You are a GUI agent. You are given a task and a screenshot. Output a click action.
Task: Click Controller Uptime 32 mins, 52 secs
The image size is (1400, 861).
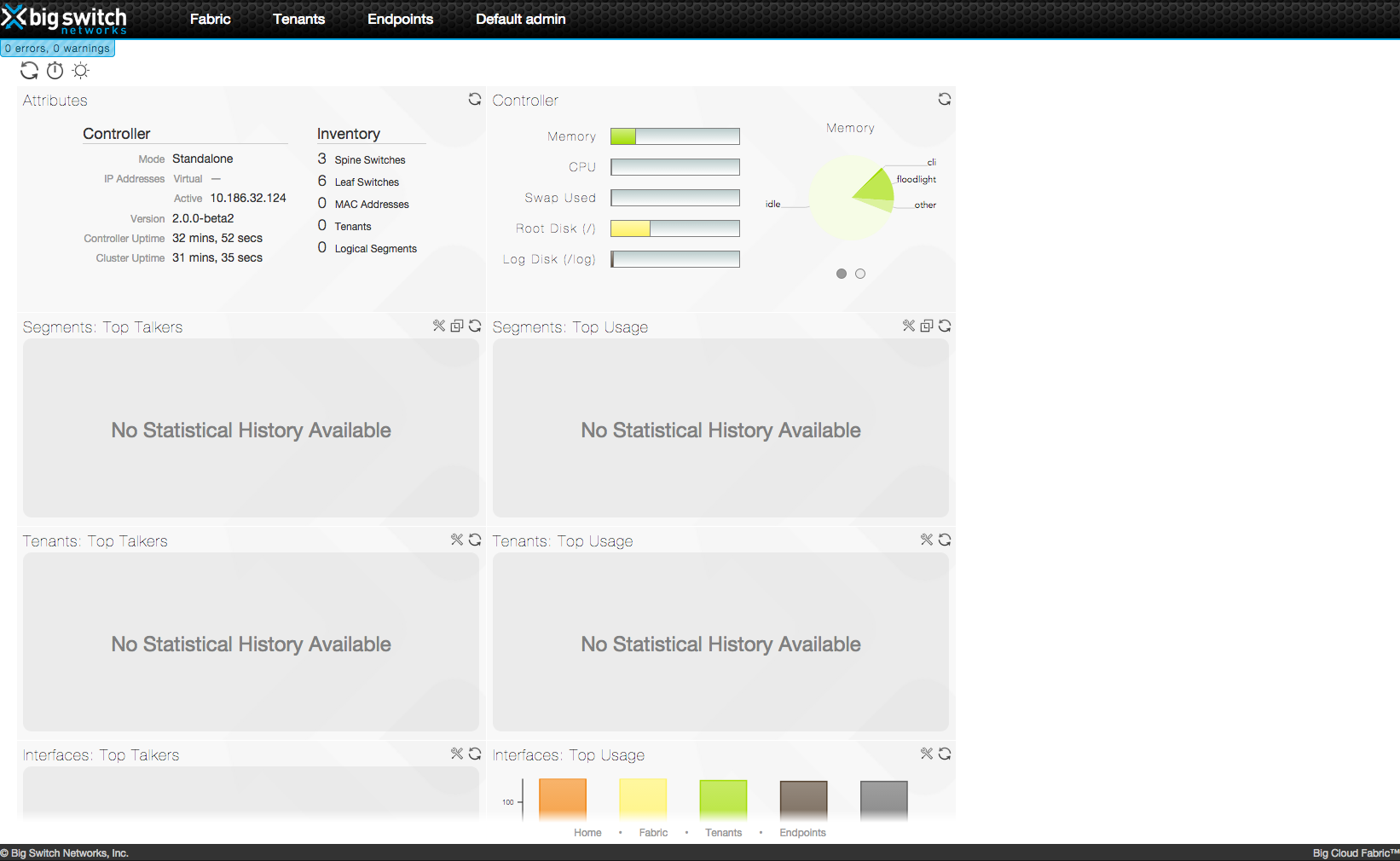pyautogui.click(x=217, y=238)
